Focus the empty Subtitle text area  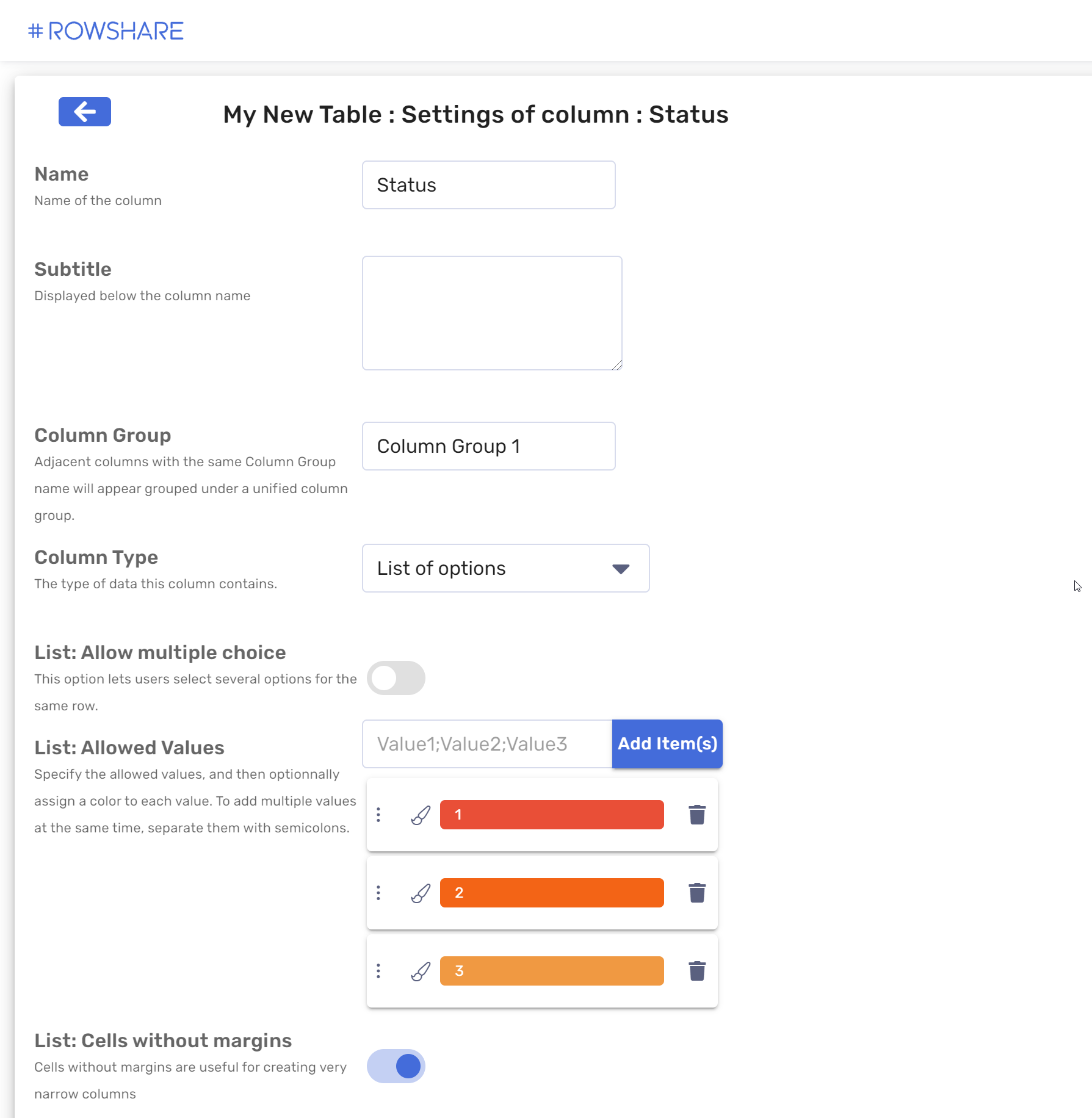493,313
